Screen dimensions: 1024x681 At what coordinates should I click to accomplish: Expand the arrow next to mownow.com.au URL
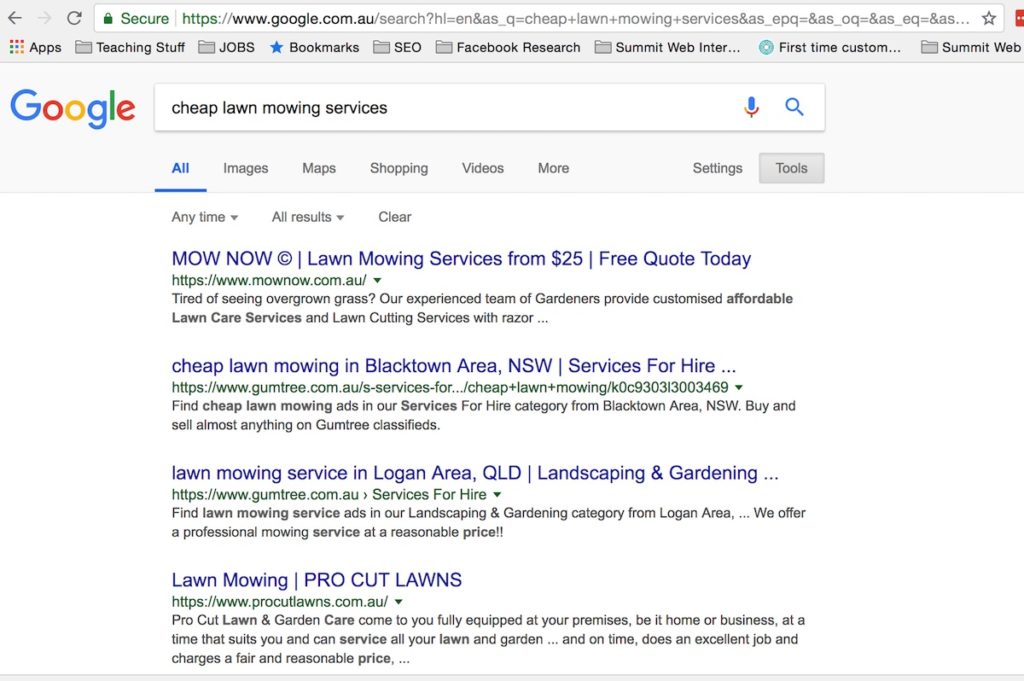click(377, 281)
